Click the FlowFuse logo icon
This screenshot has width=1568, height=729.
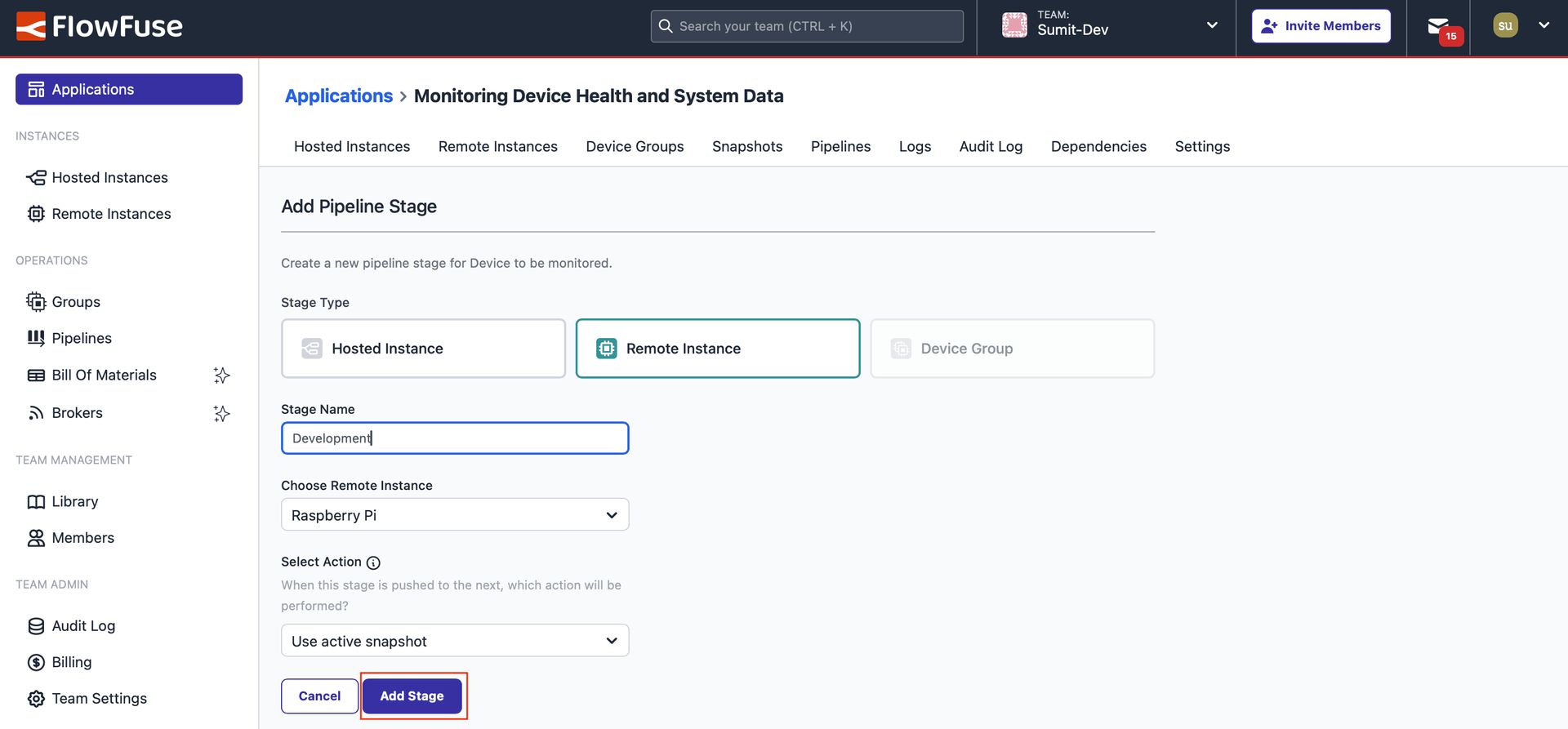tap(31, 26)
